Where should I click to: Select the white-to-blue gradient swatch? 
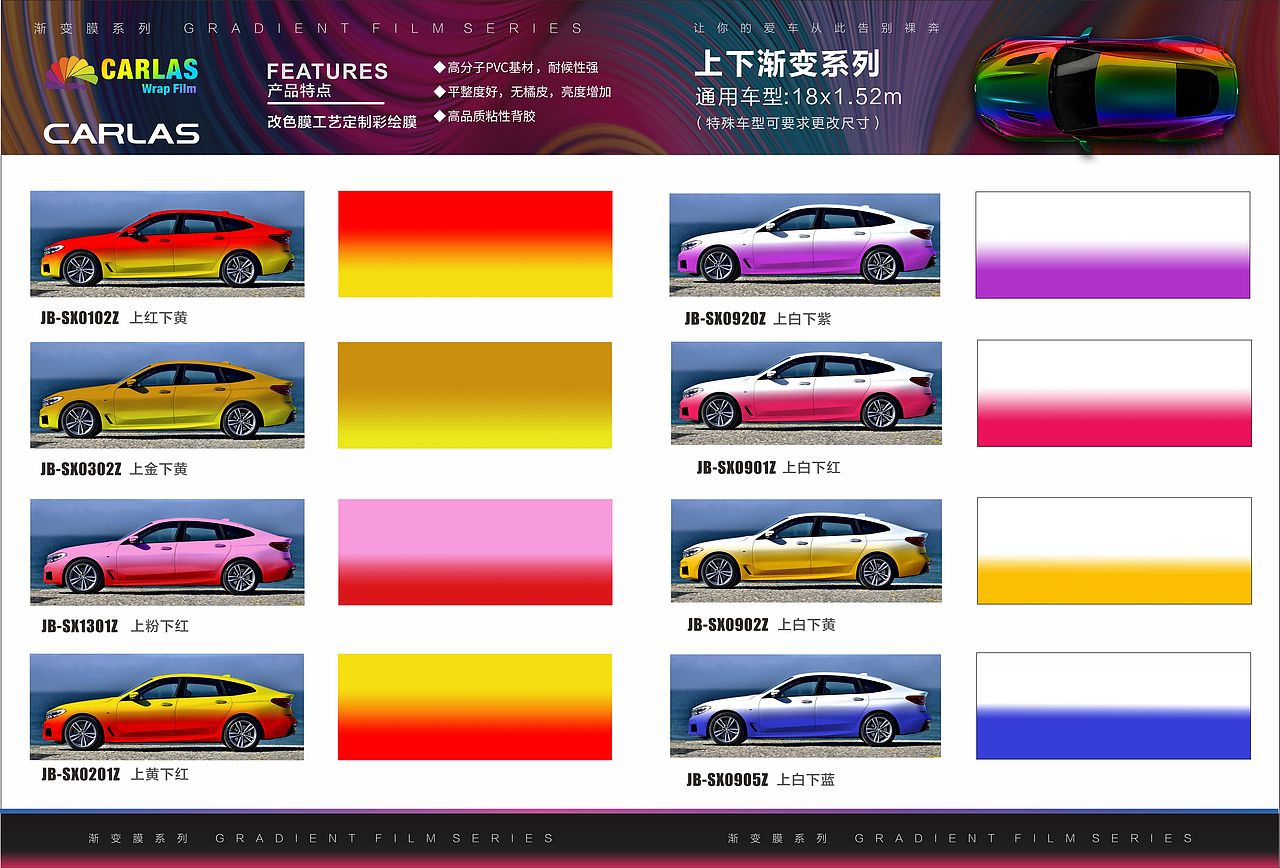[1112, 705]
